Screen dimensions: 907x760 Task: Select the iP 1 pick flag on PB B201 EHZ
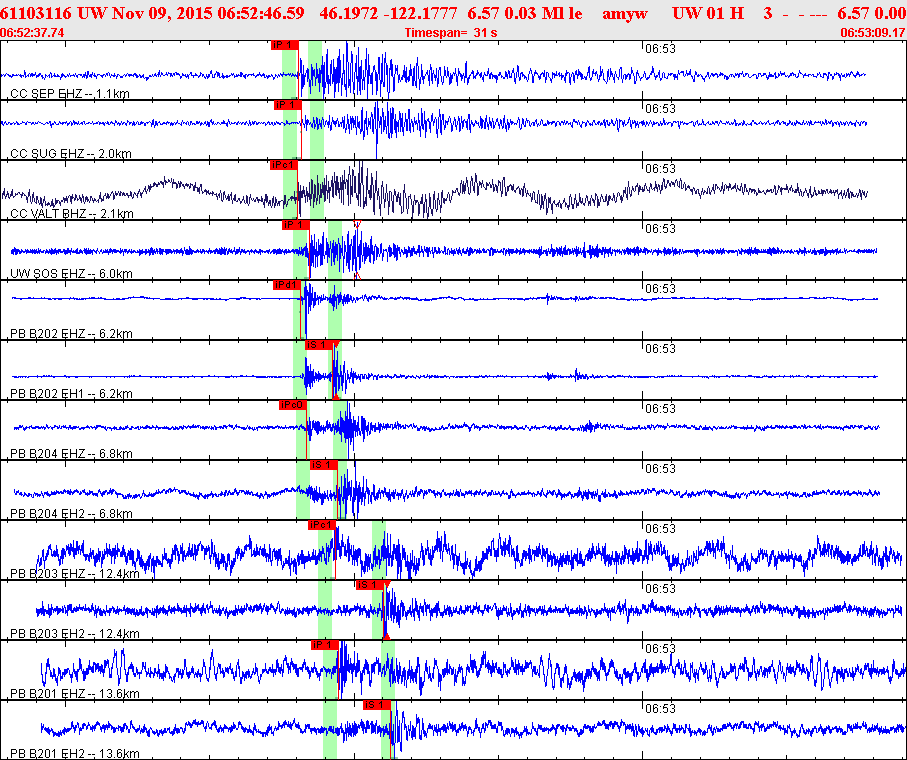323,645
